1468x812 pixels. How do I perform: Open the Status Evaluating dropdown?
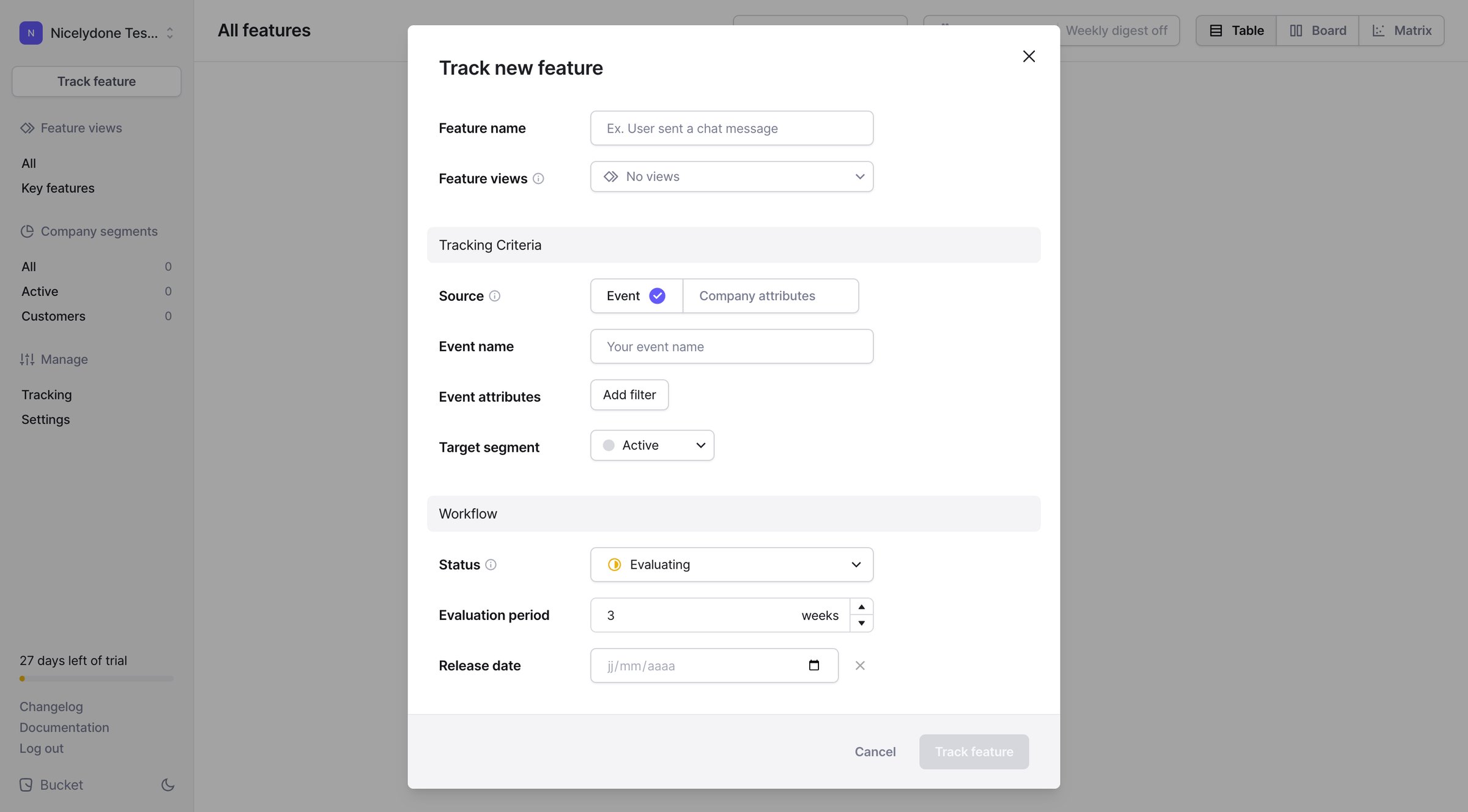(x=732, y=564)
